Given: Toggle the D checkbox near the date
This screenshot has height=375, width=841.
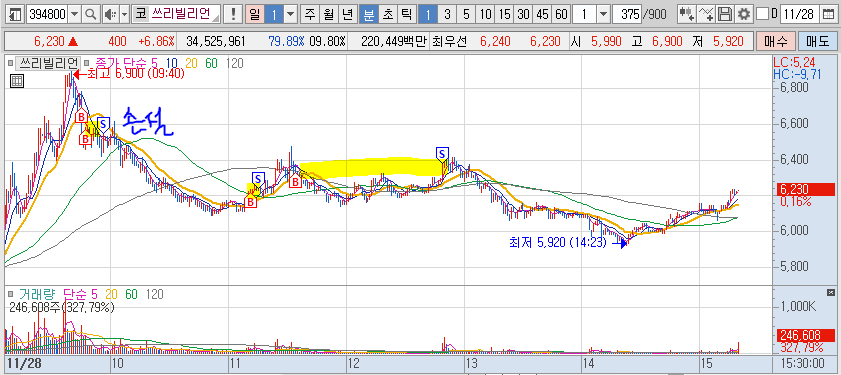Looking at the screenshot, I should click(x=761, y=14).
